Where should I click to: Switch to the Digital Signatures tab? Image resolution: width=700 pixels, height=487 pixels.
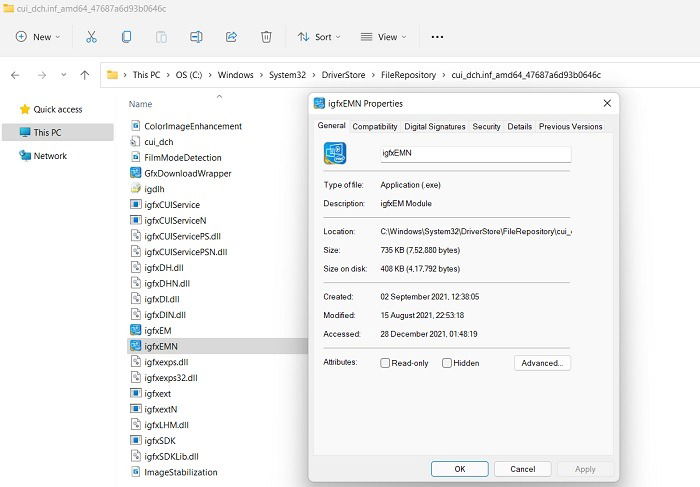tap(434, 127)
